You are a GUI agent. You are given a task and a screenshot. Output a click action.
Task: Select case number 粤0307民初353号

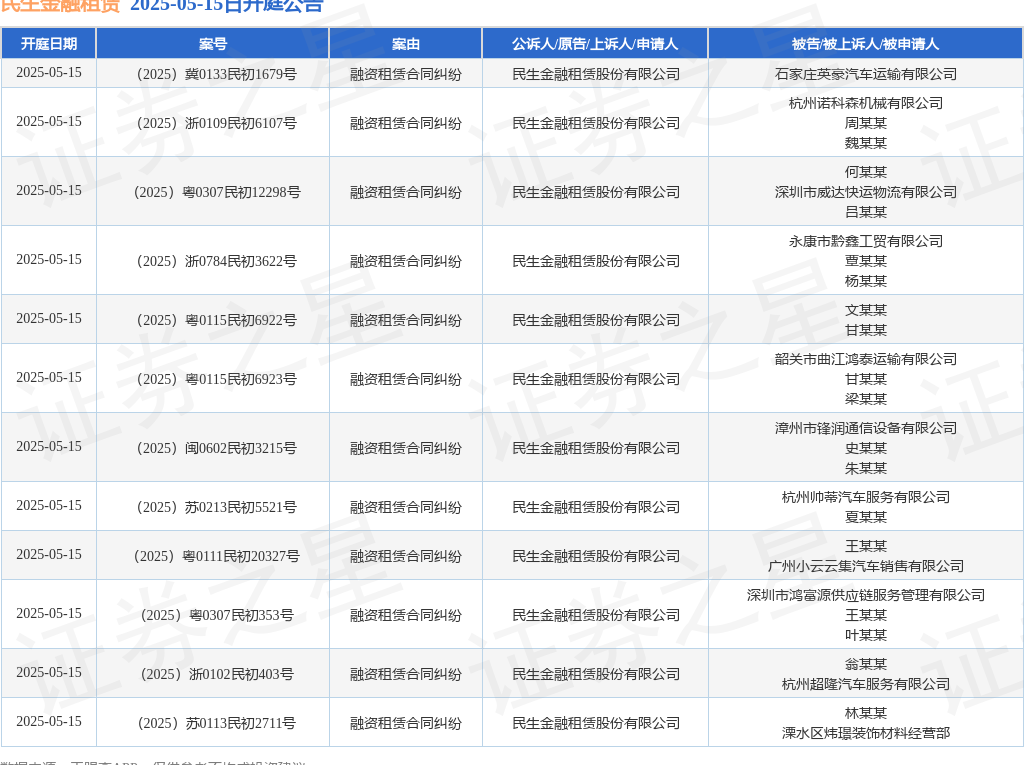click(241, 615)
